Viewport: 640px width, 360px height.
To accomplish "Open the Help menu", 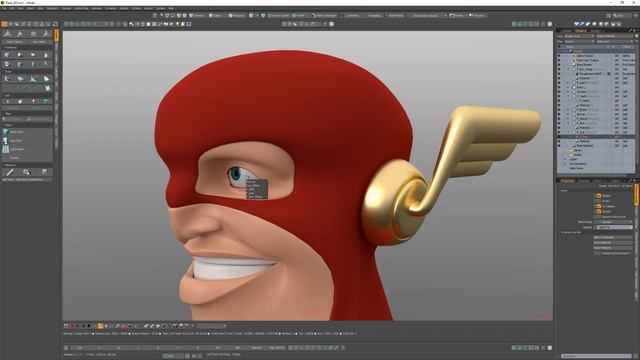I will click(x=171, y=8).
